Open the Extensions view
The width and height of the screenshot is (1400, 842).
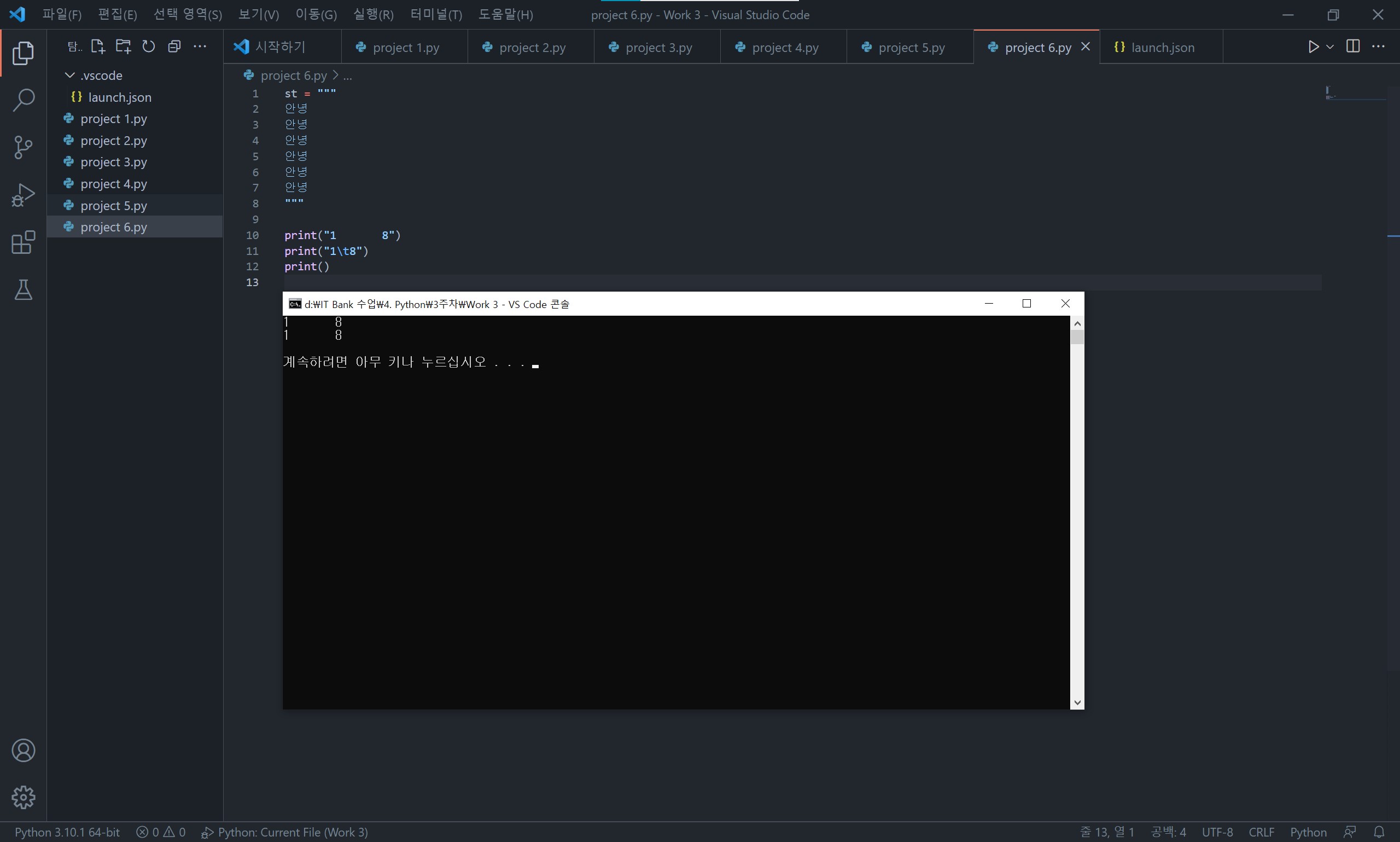coord(24,242)
